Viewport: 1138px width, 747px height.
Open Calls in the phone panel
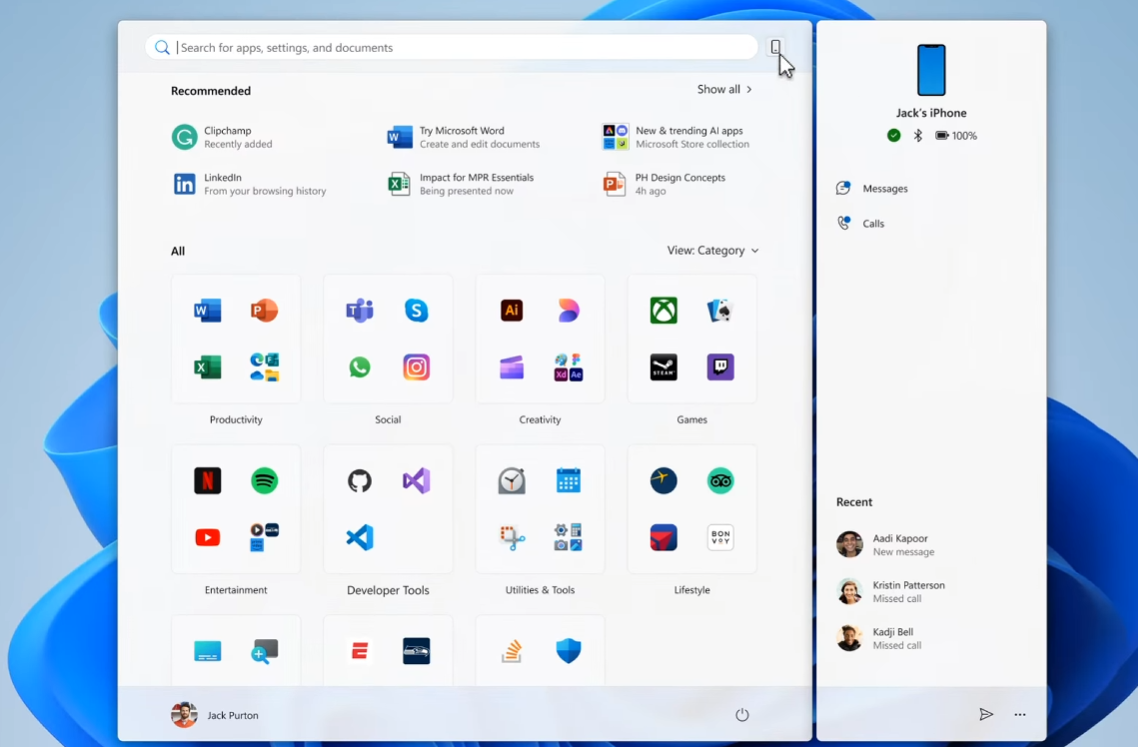point(861,224)
